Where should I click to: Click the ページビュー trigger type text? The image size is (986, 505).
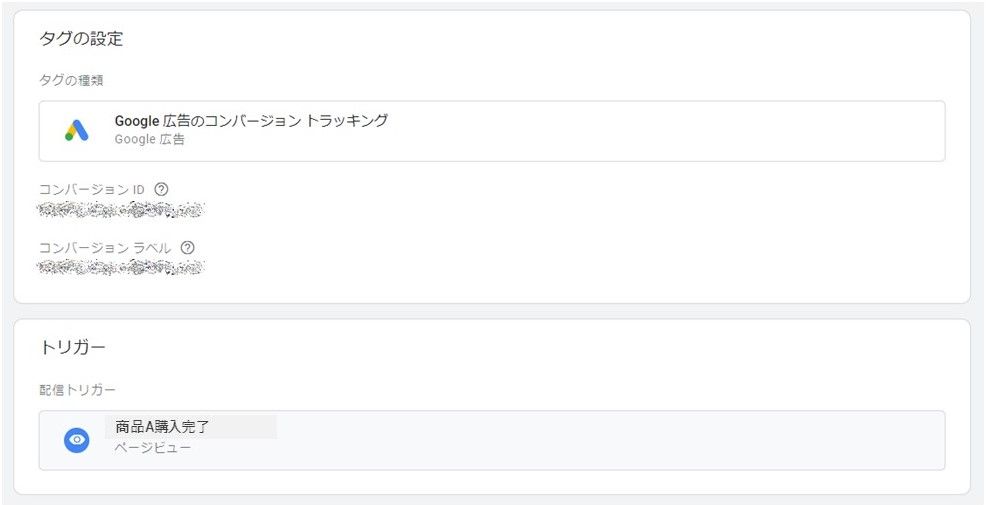point(153,448)
